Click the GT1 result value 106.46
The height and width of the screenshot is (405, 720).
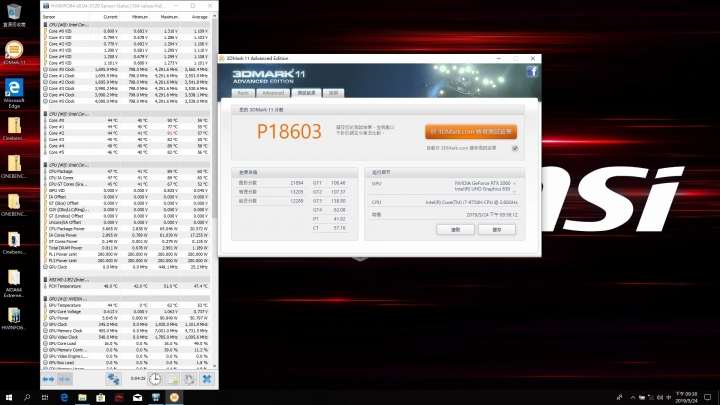tap(338, 183)
